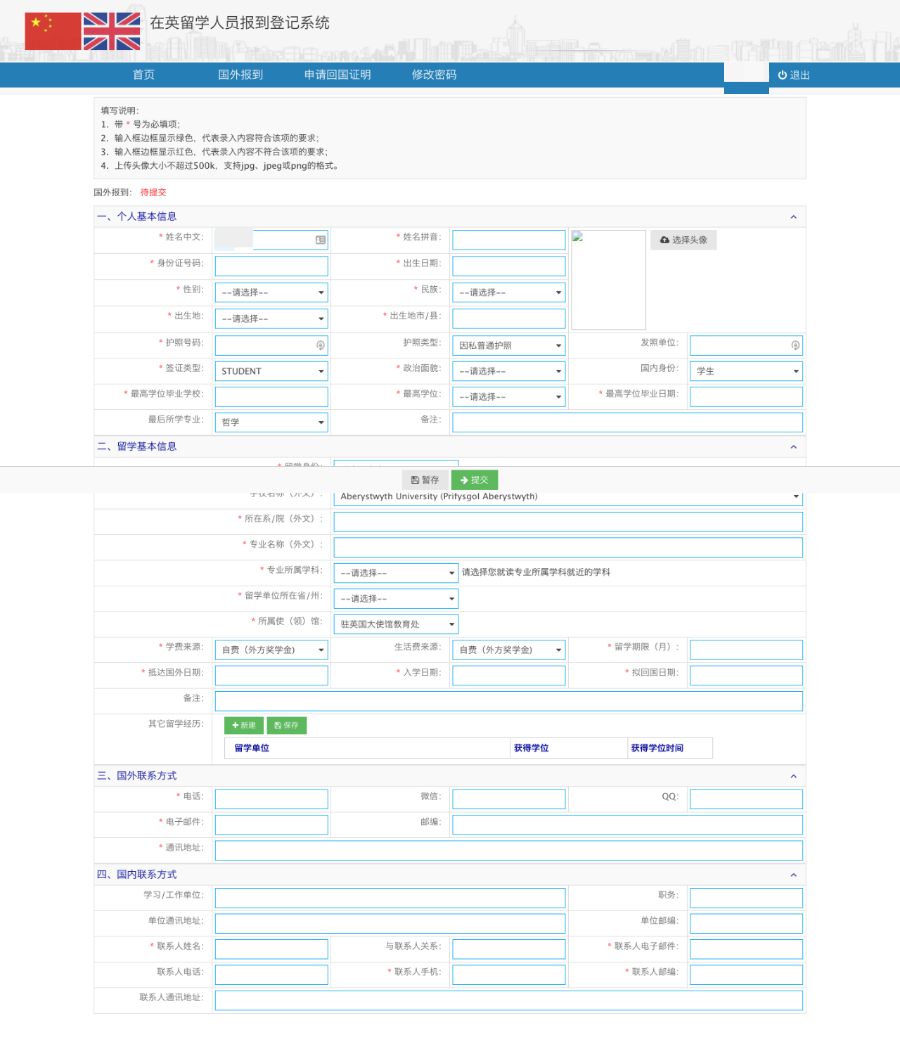
Task: Open the 修改密码 navigation tab
Action: pyautogui.click(x=434, y=75)
